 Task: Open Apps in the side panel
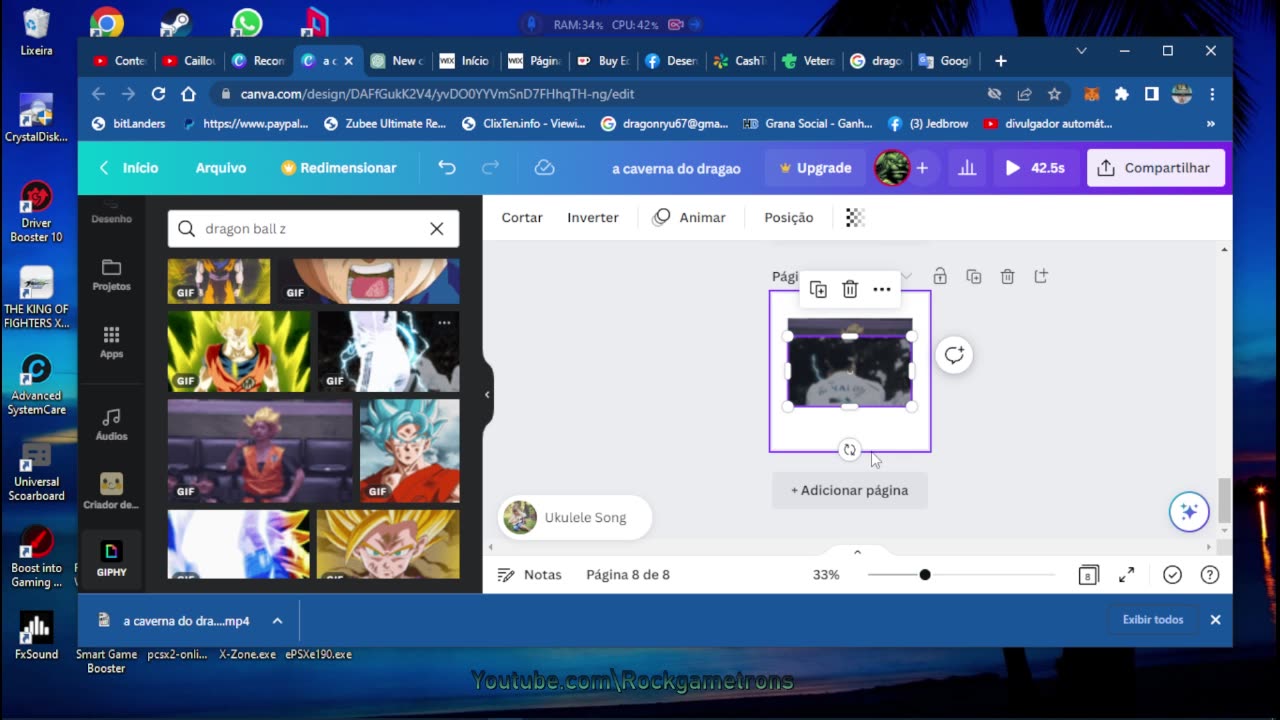[x=111, y=342]
